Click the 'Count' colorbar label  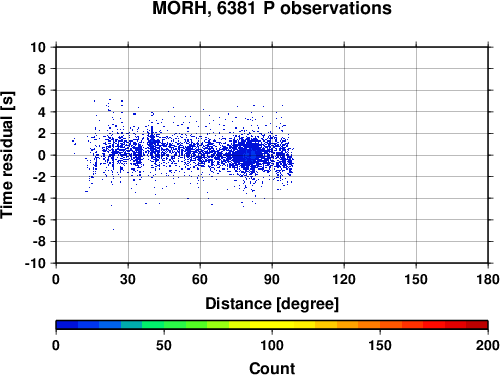coord(272,368)
